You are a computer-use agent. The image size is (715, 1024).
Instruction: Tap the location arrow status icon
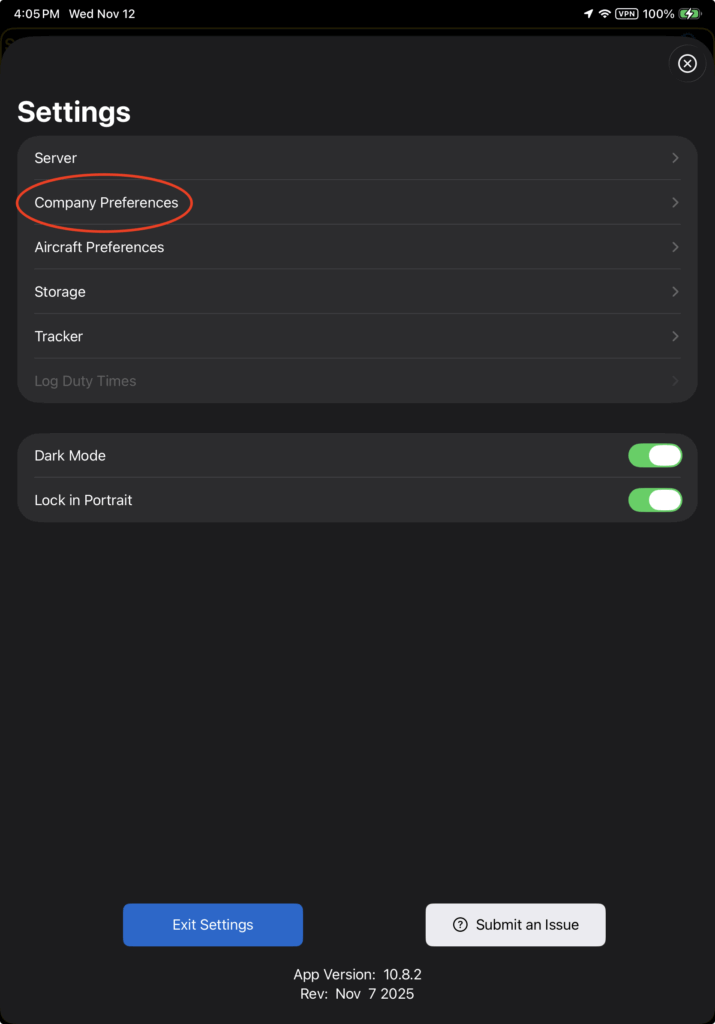click(x=588, y=14)
